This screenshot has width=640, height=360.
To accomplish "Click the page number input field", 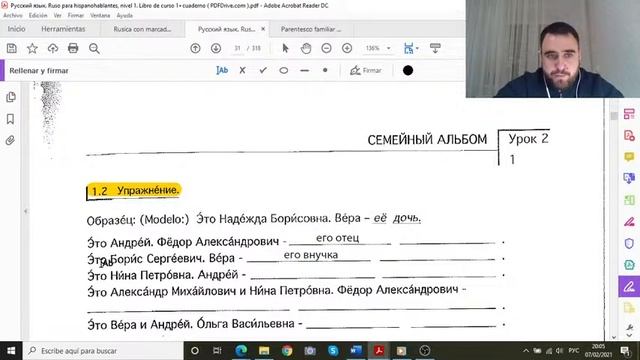I will coord(238,49).
